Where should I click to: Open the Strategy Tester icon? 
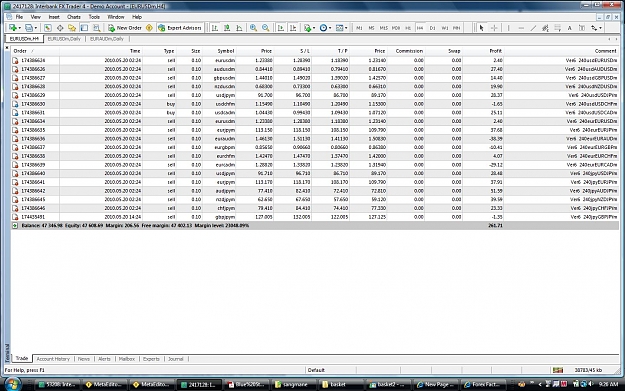[96, 28]
